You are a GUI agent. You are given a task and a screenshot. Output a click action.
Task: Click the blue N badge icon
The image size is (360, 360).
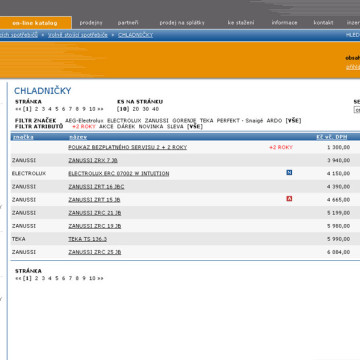(289, 172)
